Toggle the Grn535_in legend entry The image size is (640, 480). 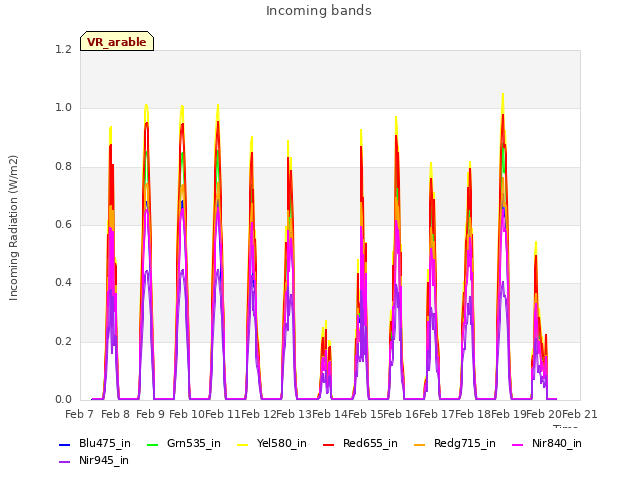pos(184,444)
